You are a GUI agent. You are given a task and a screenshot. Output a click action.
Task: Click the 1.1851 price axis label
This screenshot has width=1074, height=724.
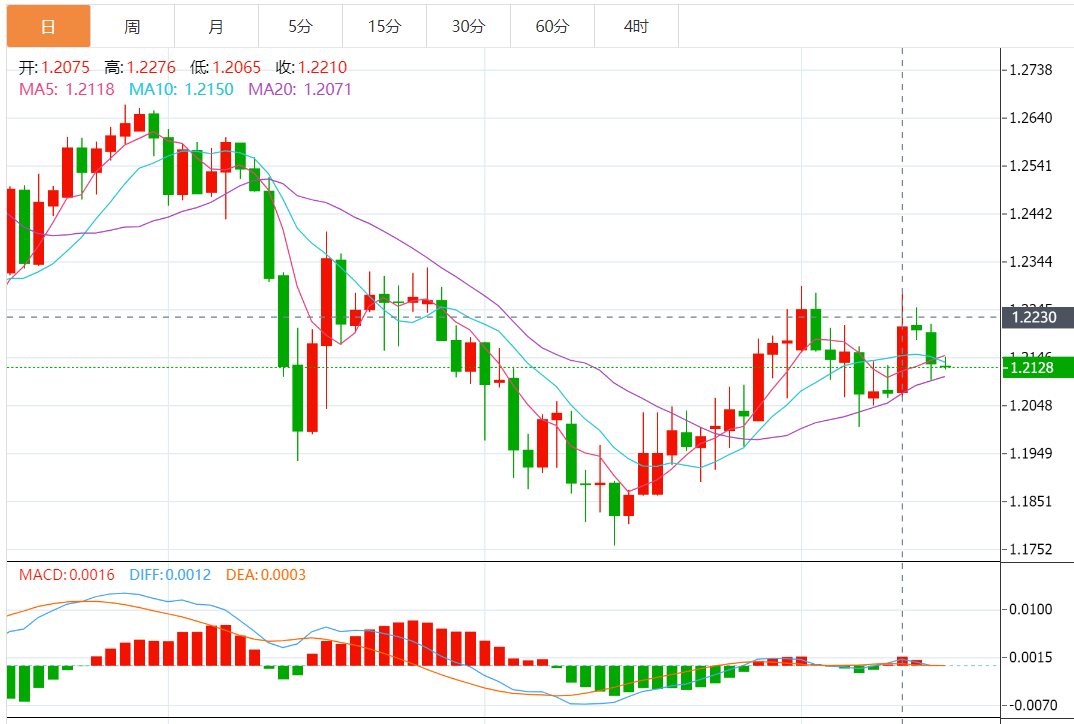click(1031, 501)
